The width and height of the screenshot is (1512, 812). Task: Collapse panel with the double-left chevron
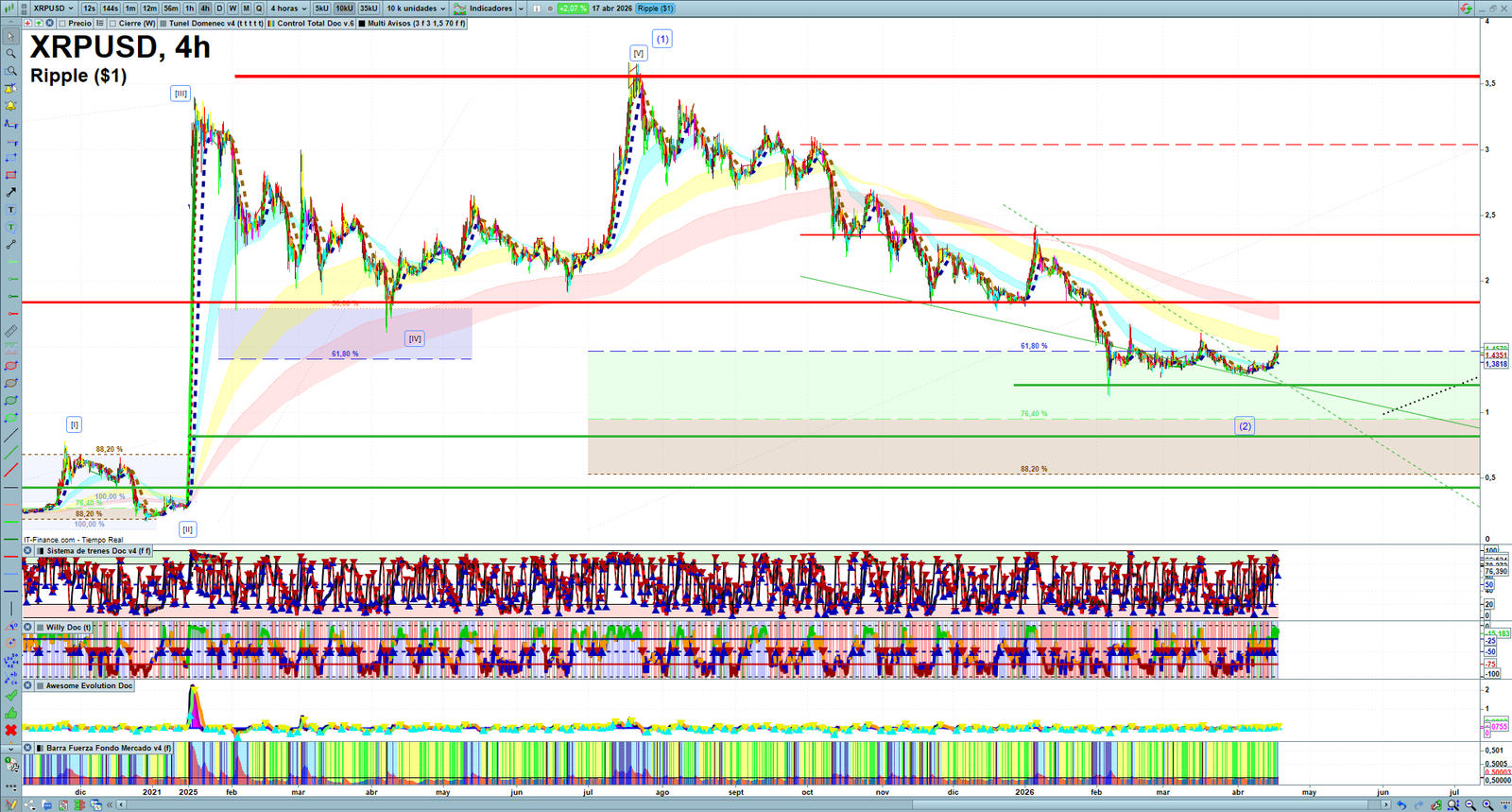[x=110, y=805]
